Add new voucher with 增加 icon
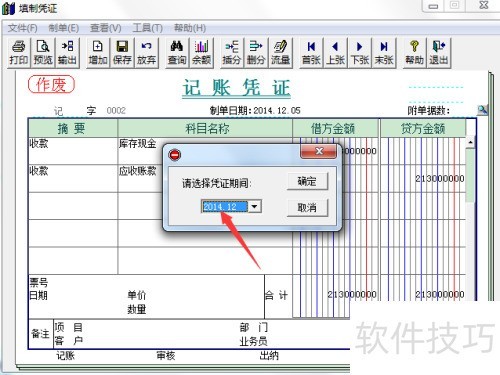 (x=98, y=53)
